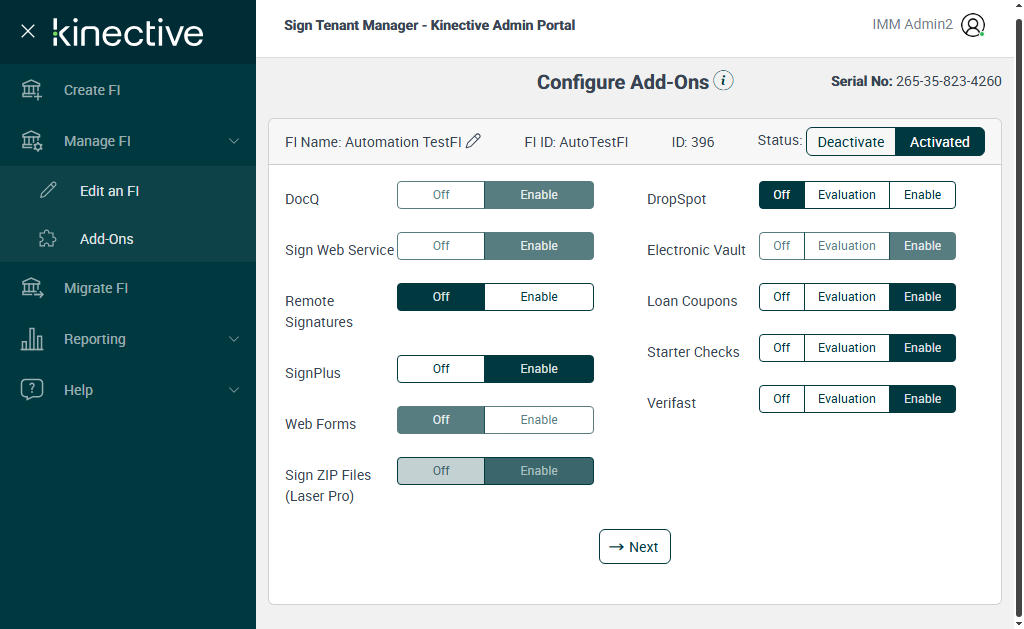Set Verifast to Evaluation
Image resolution: width=1024 pixels, height=629 pixels.
coord(847,398)
